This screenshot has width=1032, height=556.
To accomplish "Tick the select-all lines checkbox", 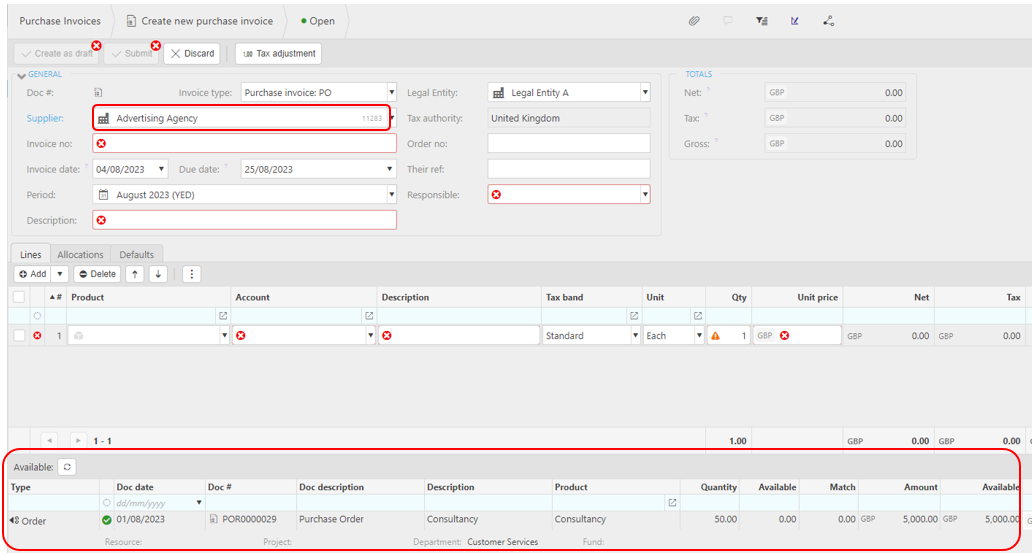I will tap(19, 297).
